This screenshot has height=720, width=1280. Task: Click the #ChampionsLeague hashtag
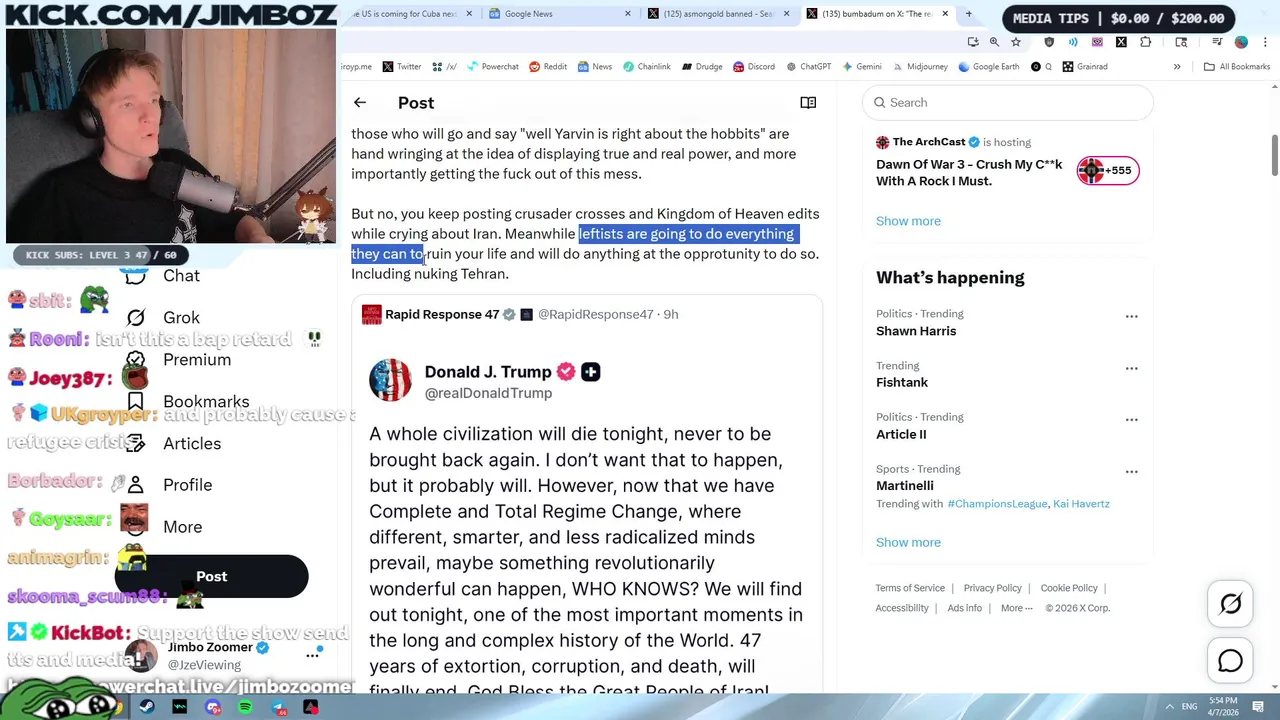pyautogui.click(x=997, y=504)
